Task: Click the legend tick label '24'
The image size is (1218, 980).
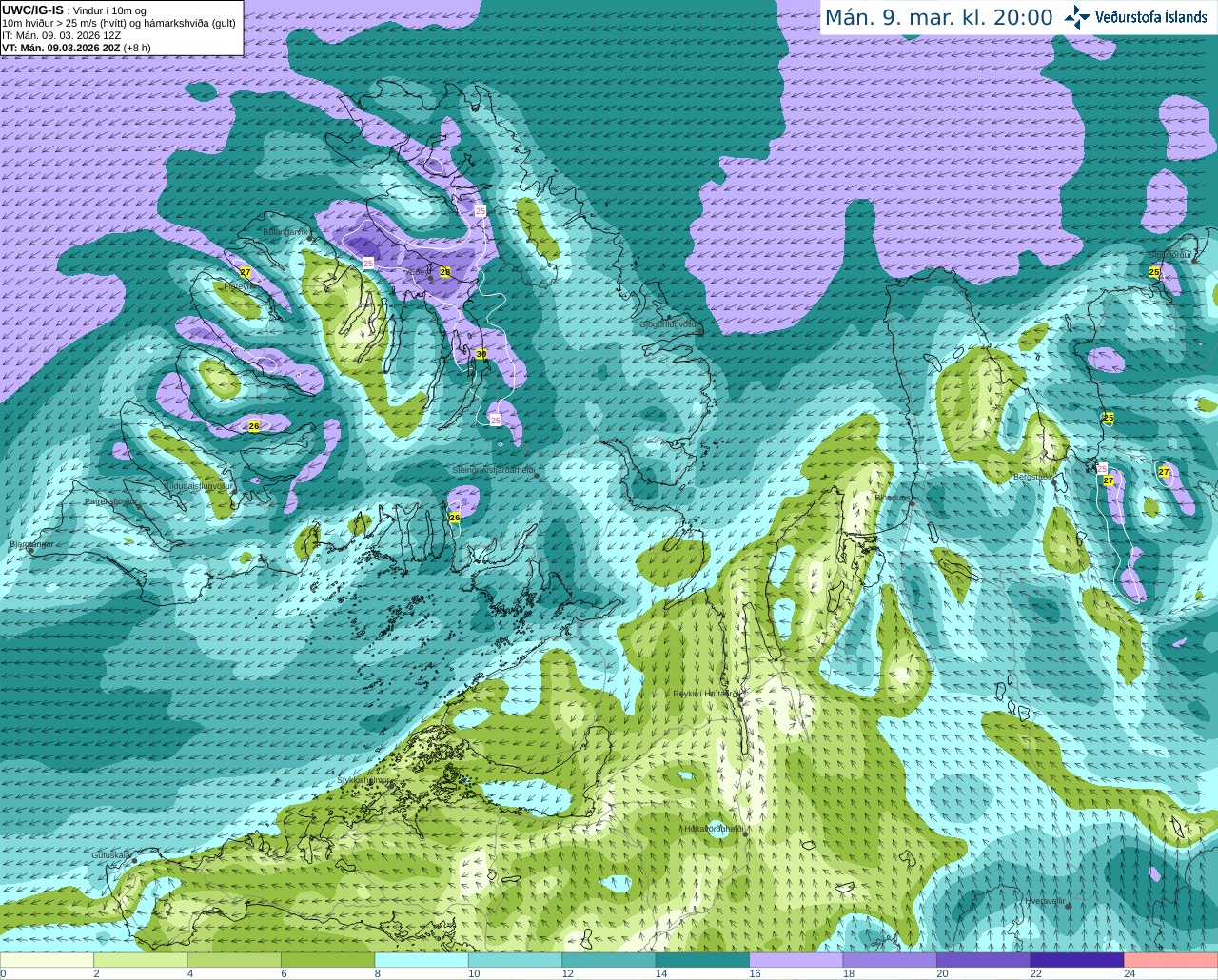Action: (1130, 973)
